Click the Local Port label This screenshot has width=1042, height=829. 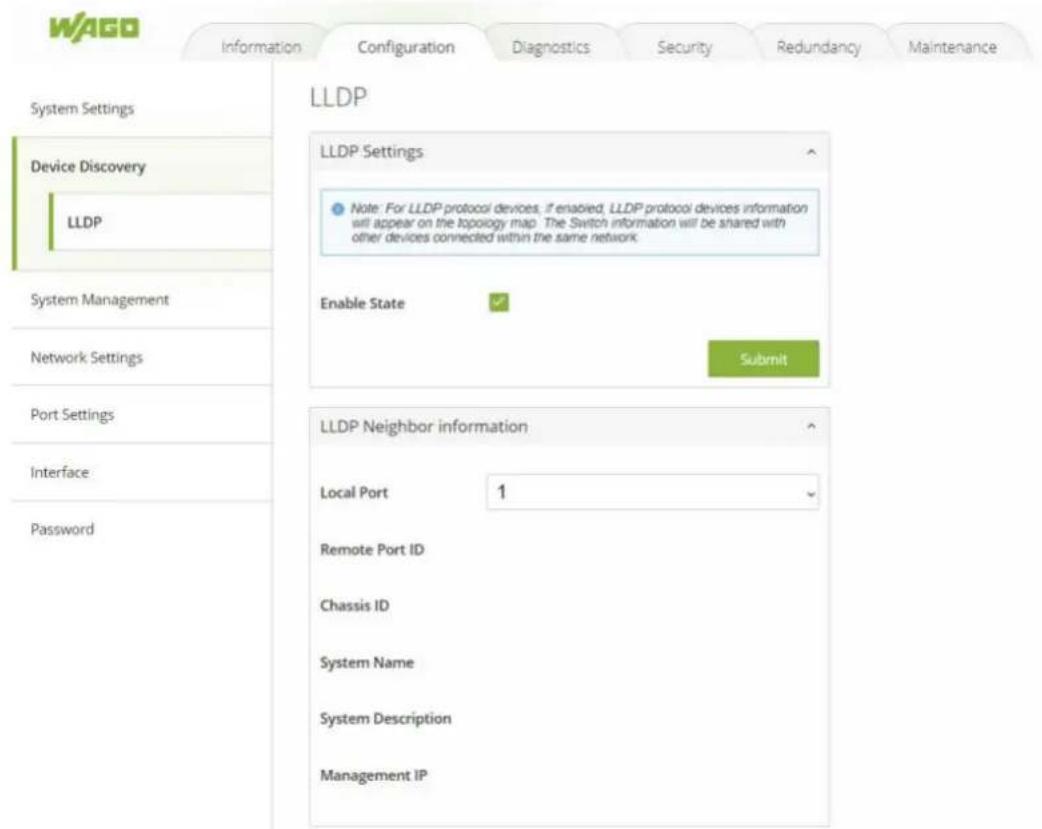click(x=354, y=493)
